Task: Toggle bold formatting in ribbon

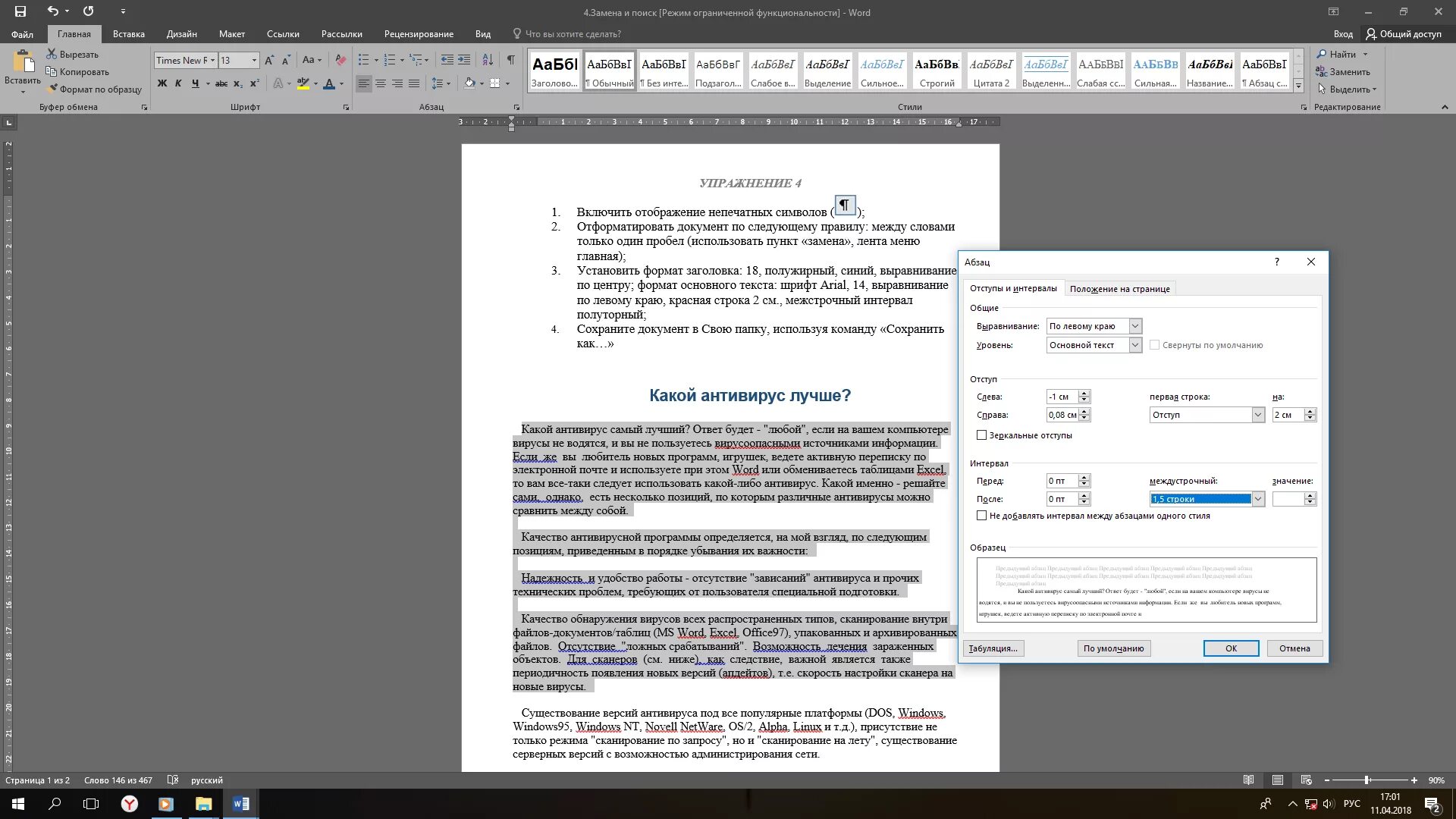Action: point(162,83)
